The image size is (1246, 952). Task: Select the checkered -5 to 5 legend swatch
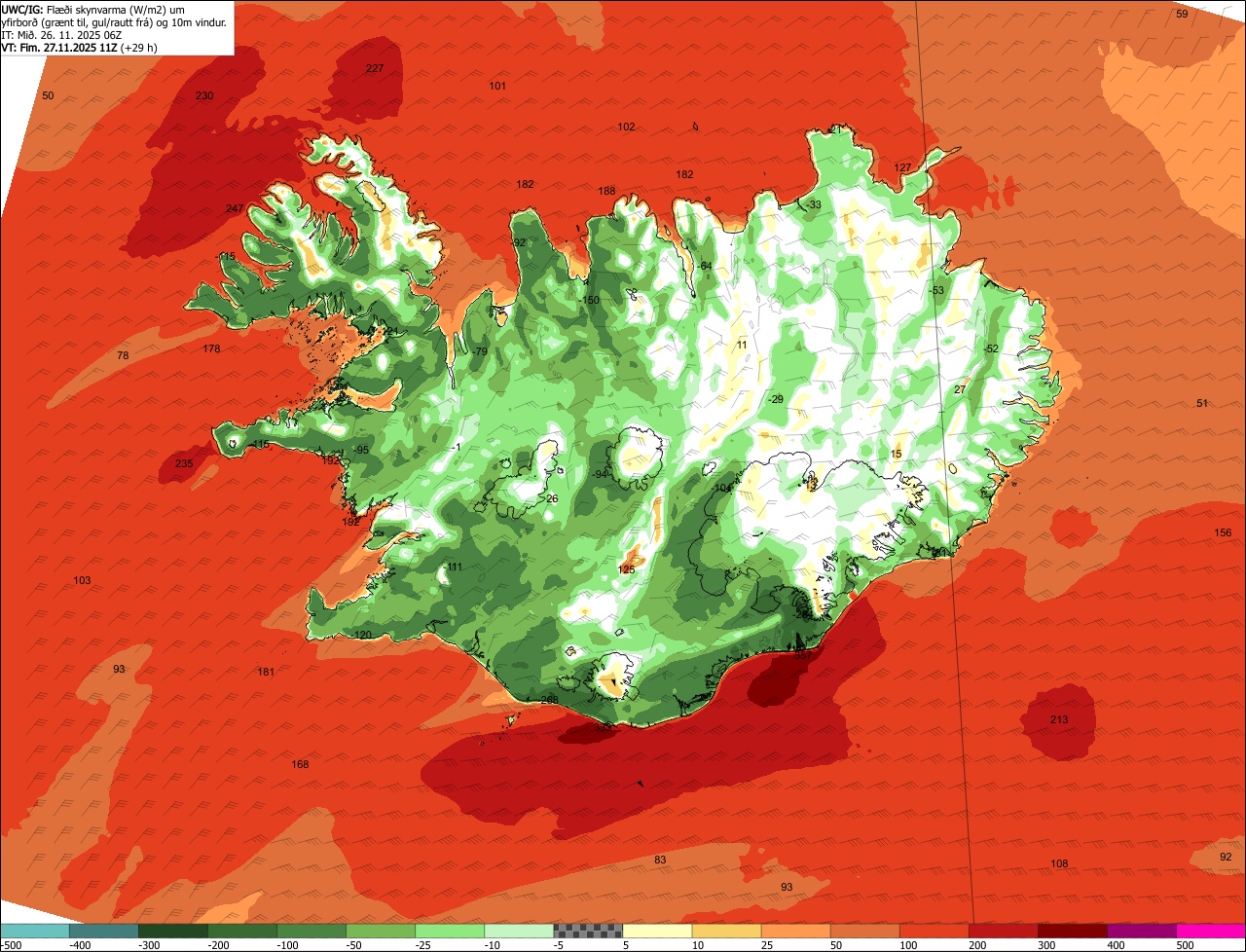pyautogui.click(x=588, y=932)
